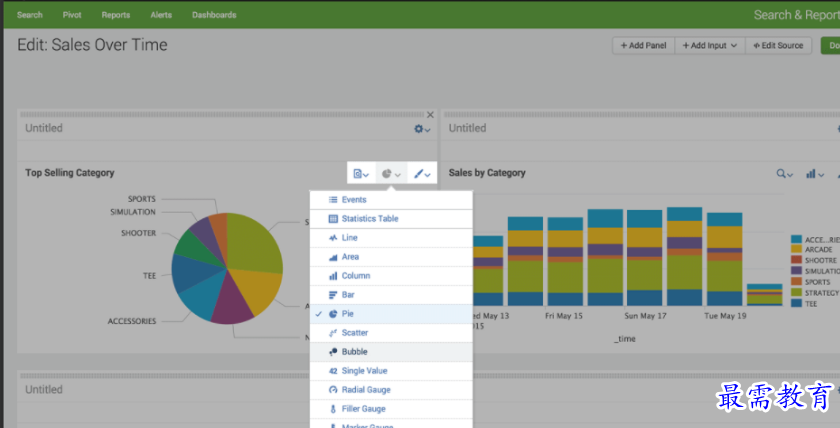
Task: Click the Sun May 17 axis label
Action: pos(646,316)
